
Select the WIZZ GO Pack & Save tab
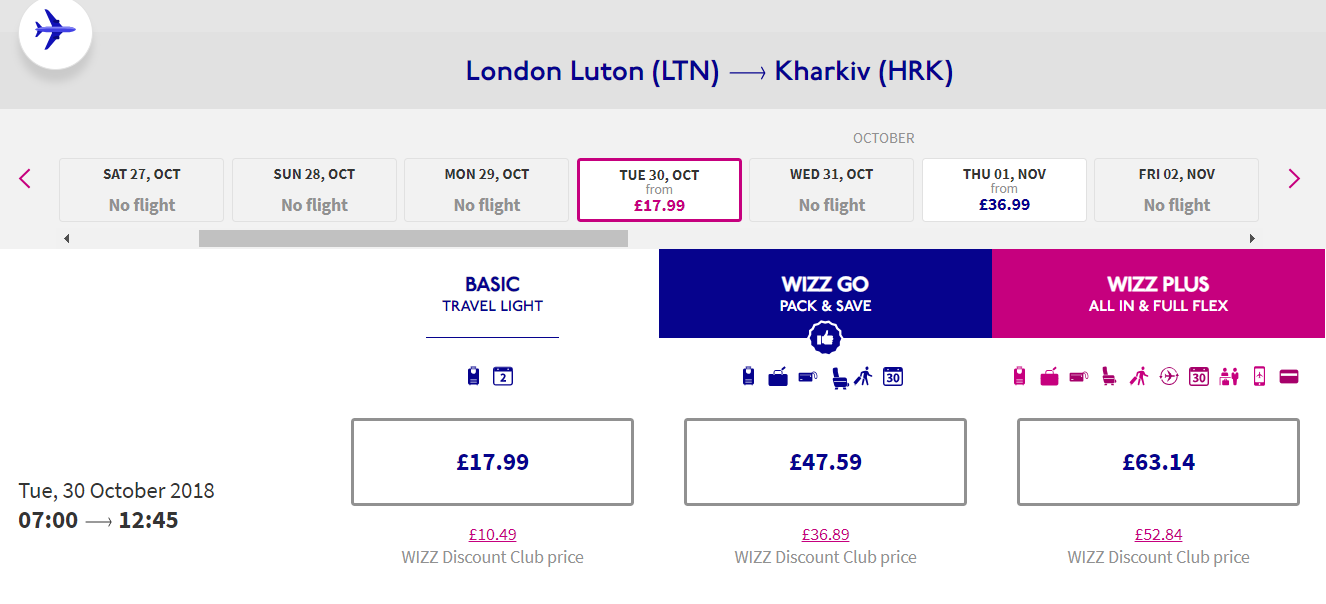(825, 294)
